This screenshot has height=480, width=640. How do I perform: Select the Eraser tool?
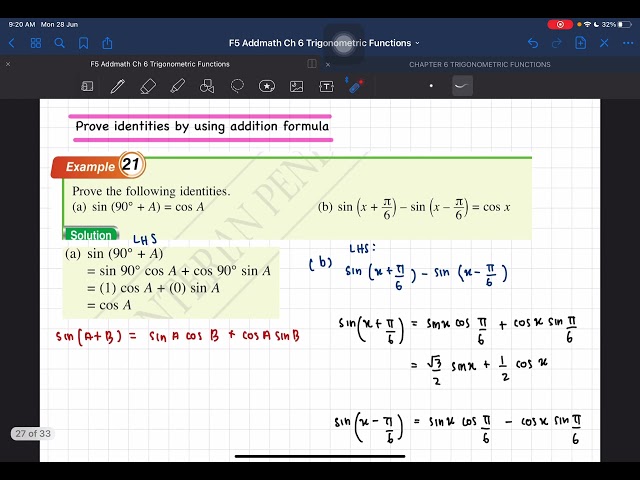(148, 86)
